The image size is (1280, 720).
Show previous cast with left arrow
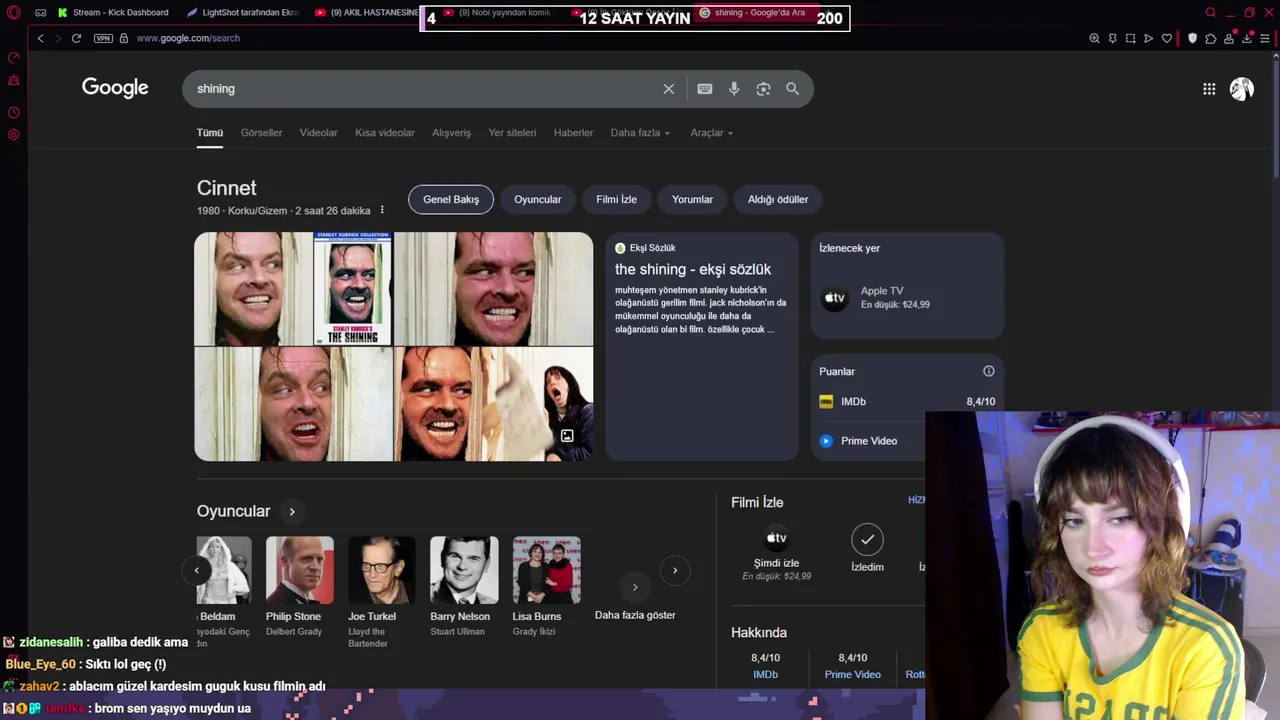pos(196,570)
